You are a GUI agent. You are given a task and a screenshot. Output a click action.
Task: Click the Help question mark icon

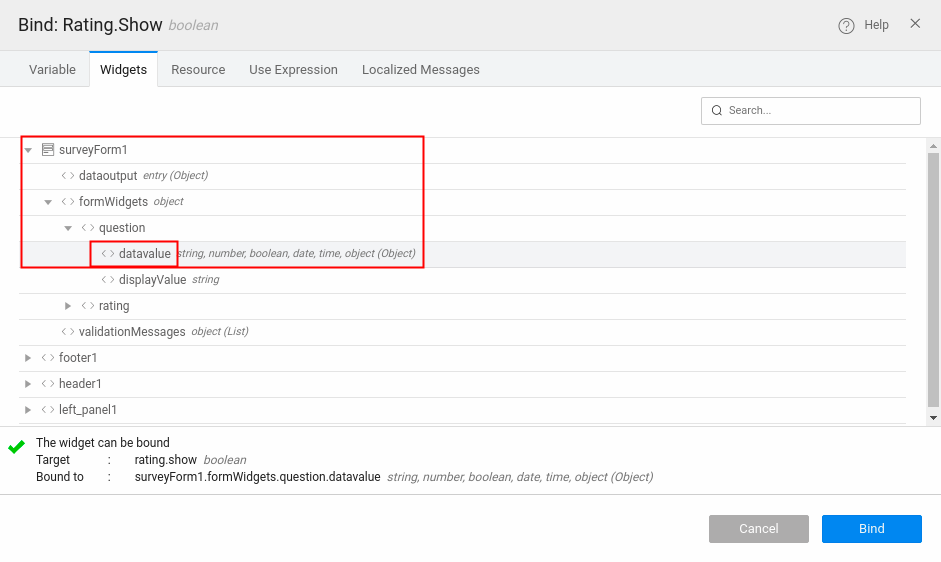(x=846, y=25)
